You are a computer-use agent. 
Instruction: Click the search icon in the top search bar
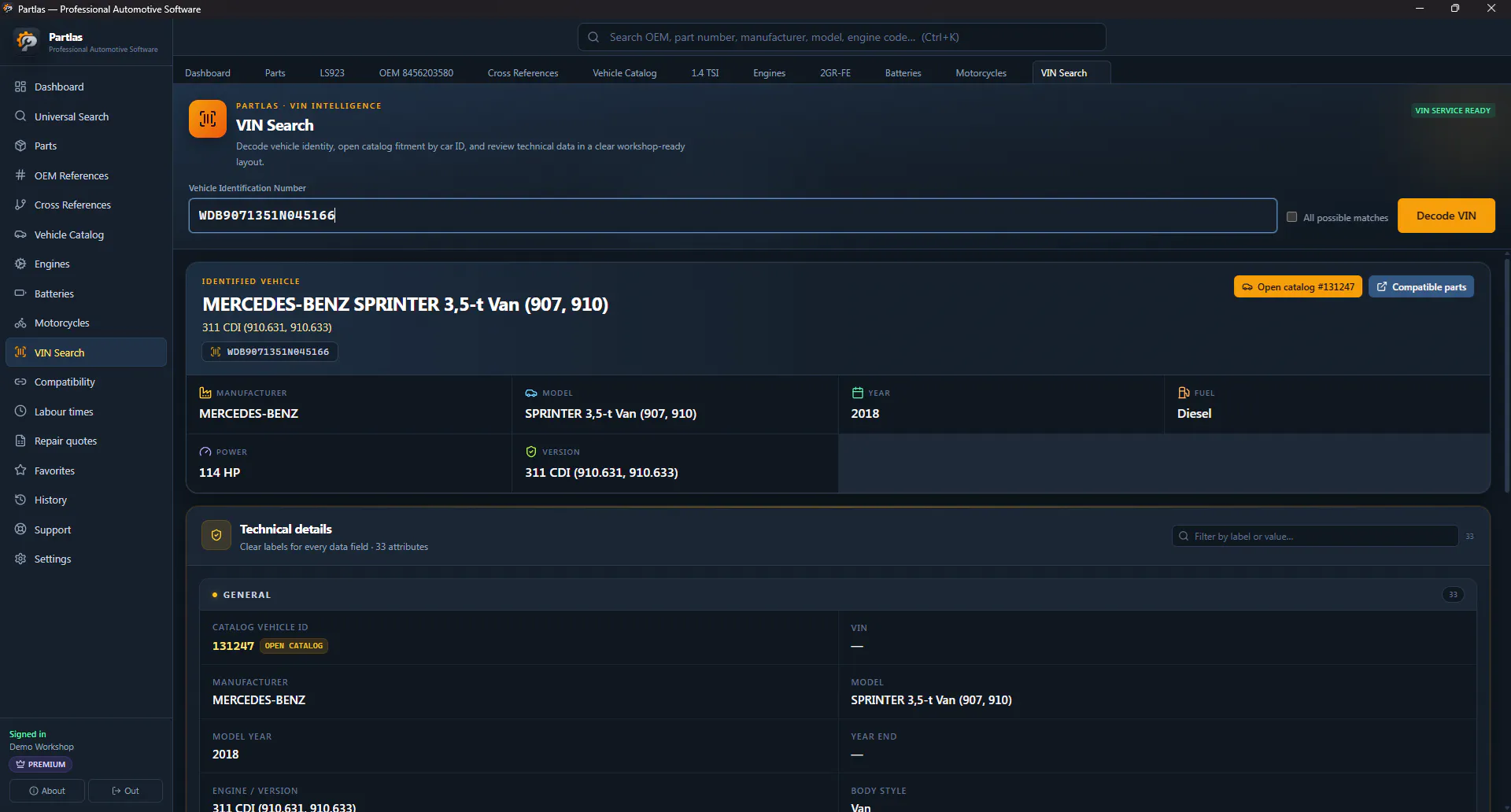pyautogui.click(x=593, y=37)
